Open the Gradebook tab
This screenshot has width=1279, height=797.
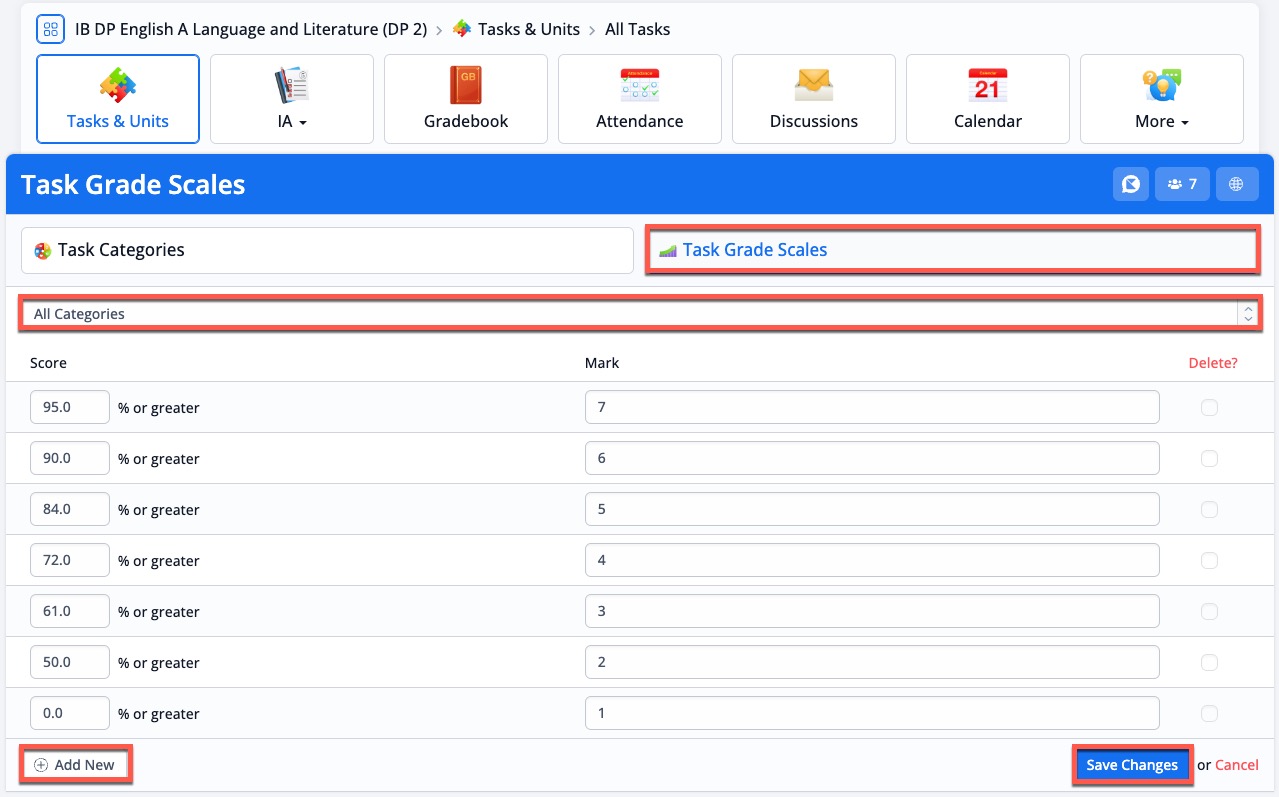tap(466, 99)
